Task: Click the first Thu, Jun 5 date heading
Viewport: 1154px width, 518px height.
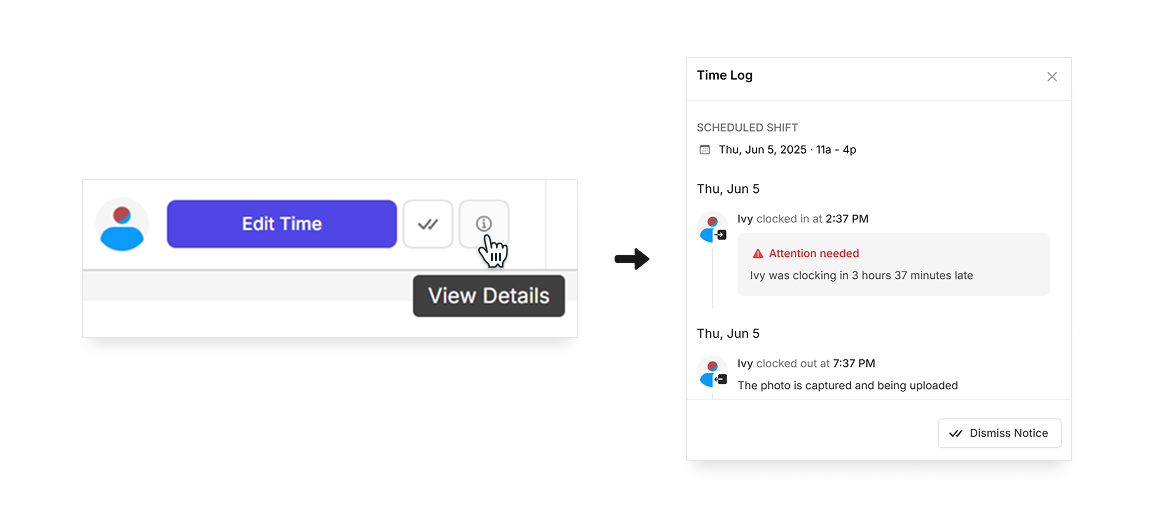Action: [728, 189]
